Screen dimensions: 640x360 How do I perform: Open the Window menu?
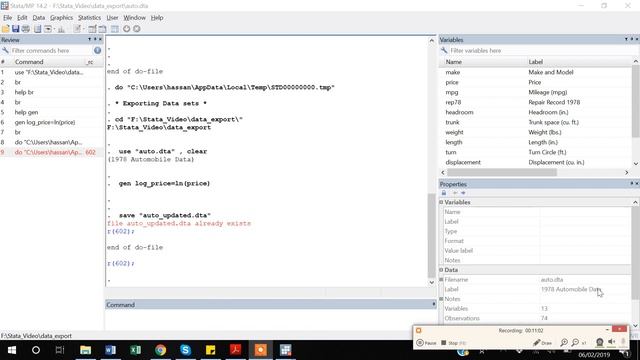[134, 18]
